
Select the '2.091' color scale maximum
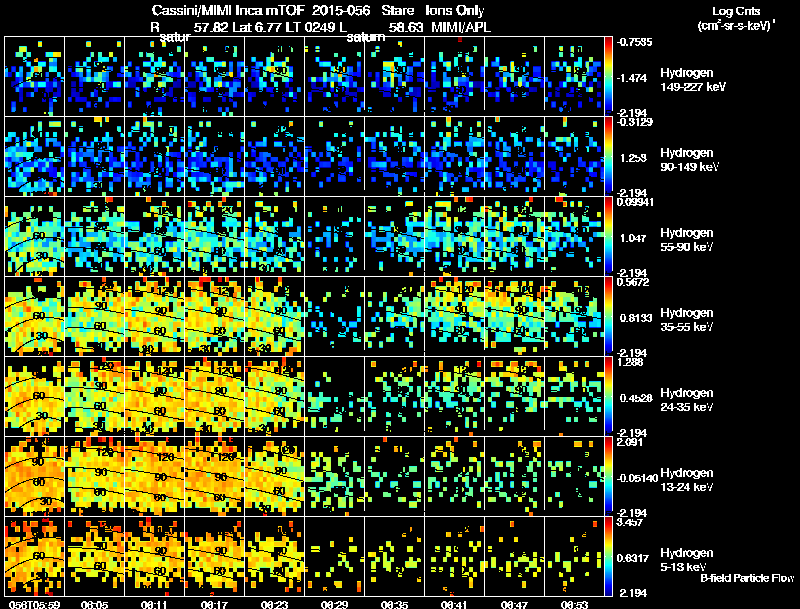tap(630, 442)
